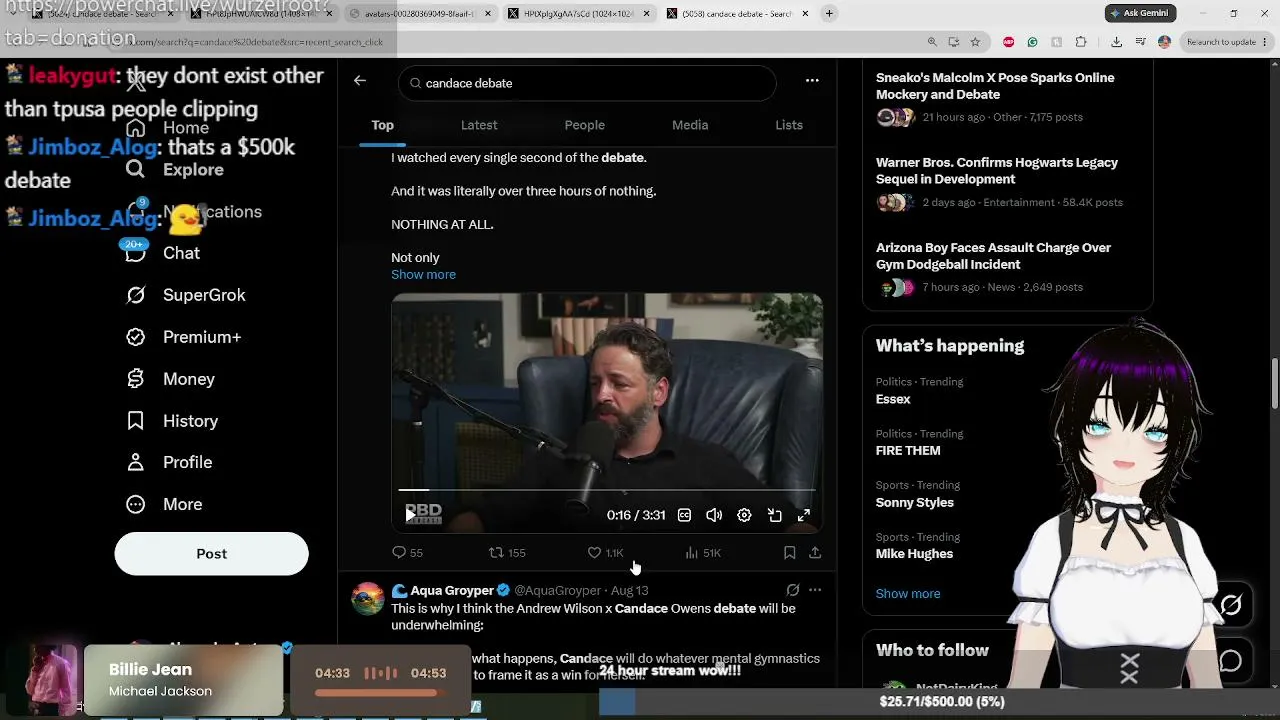
Task: Open Profile from the sidebar
Action: click(x=169, y=462)
